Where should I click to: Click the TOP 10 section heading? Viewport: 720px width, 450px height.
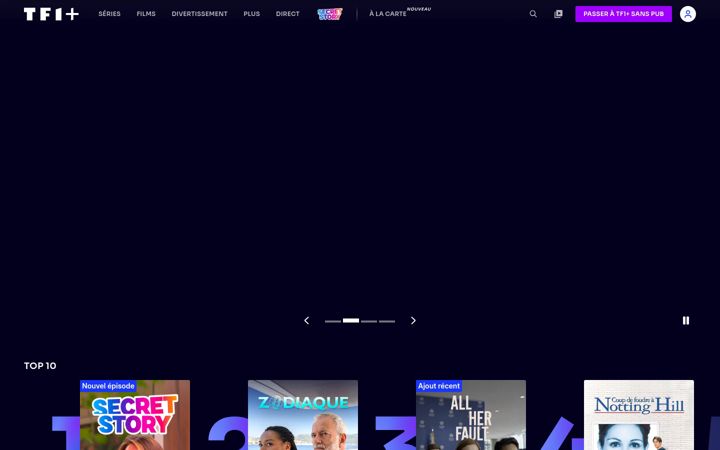(40, 366)
